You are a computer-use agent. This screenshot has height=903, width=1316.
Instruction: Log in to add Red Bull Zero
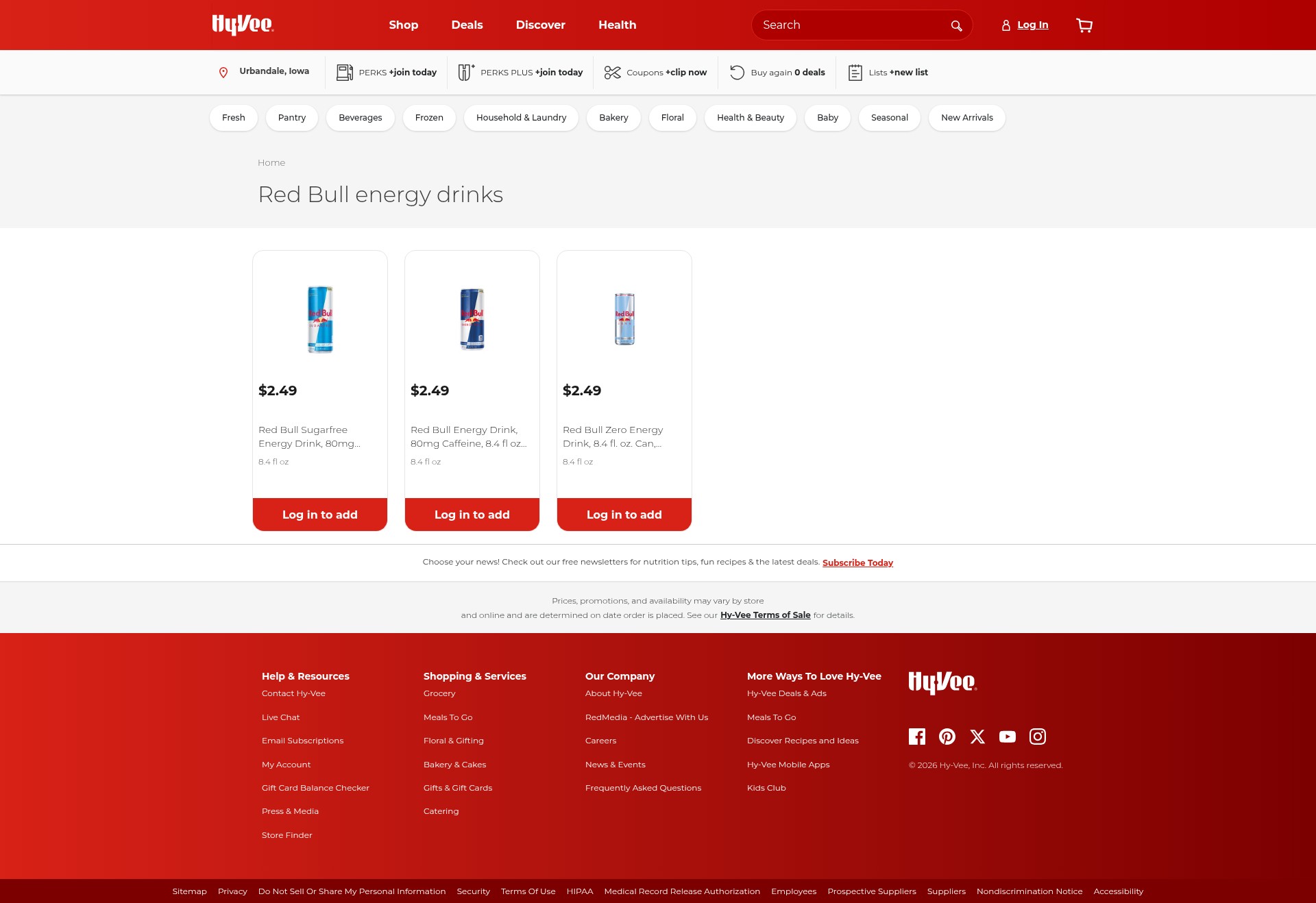point(624,515)
